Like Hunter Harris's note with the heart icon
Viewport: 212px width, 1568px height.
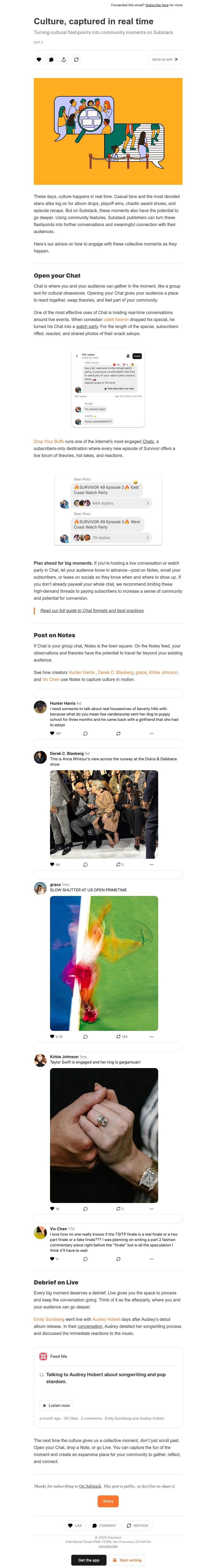(x=52, y=734)
